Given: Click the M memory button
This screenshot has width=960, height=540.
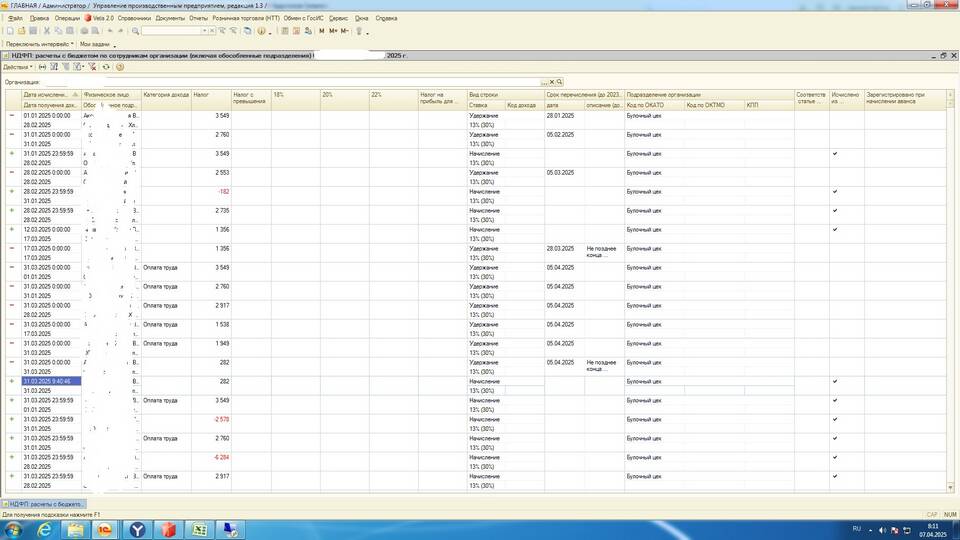Looking at the screenshot, I should pos(322,31).
